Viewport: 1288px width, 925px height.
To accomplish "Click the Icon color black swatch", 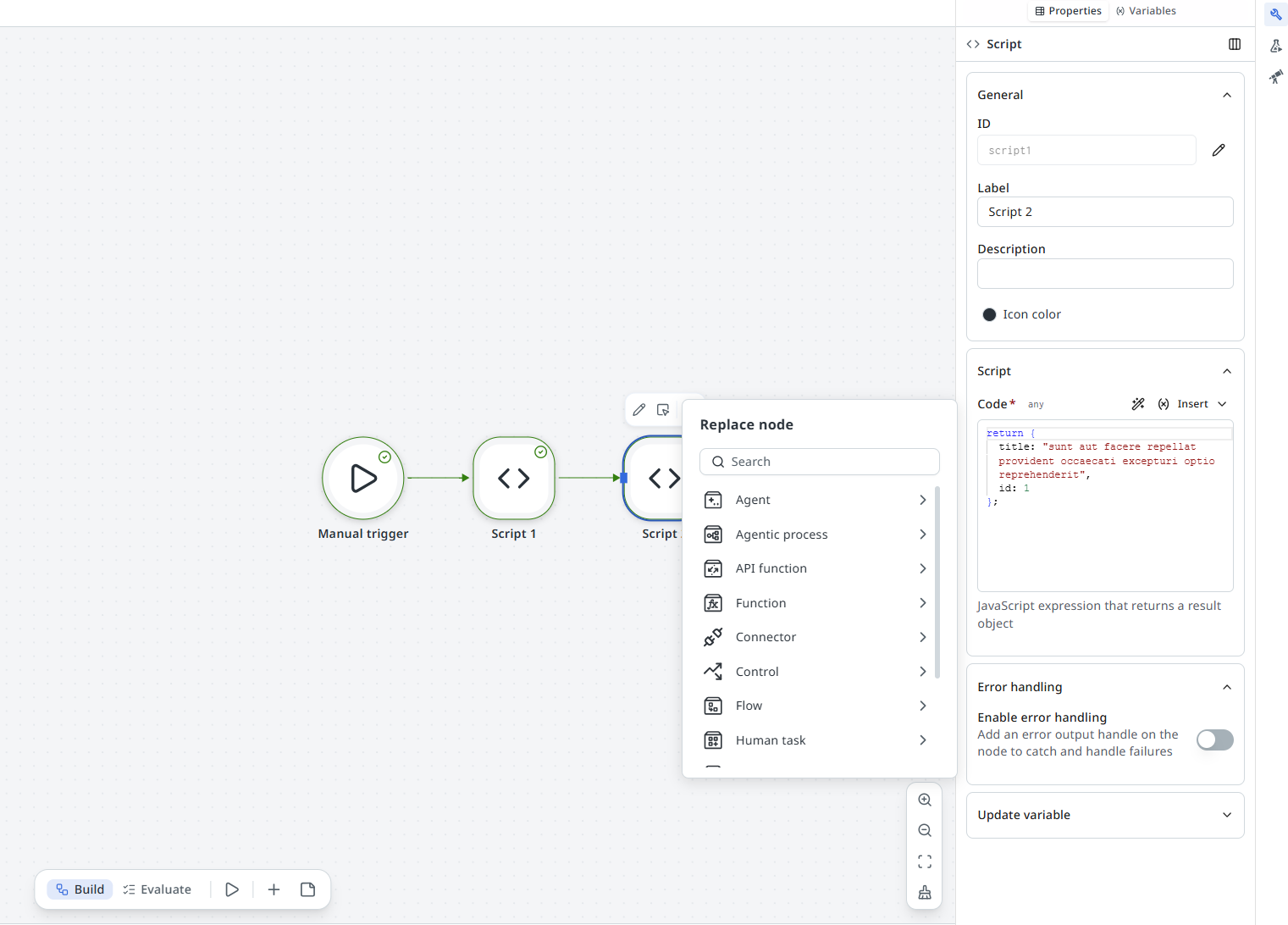I will [x=989, y=314].
